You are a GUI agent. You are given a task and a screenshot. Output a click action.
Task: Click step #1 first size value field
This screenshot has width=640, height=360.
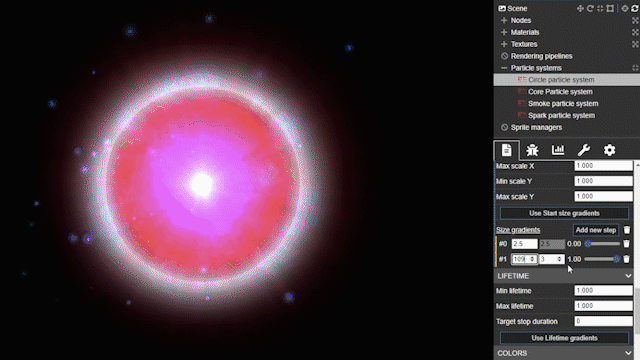[524, 259]
